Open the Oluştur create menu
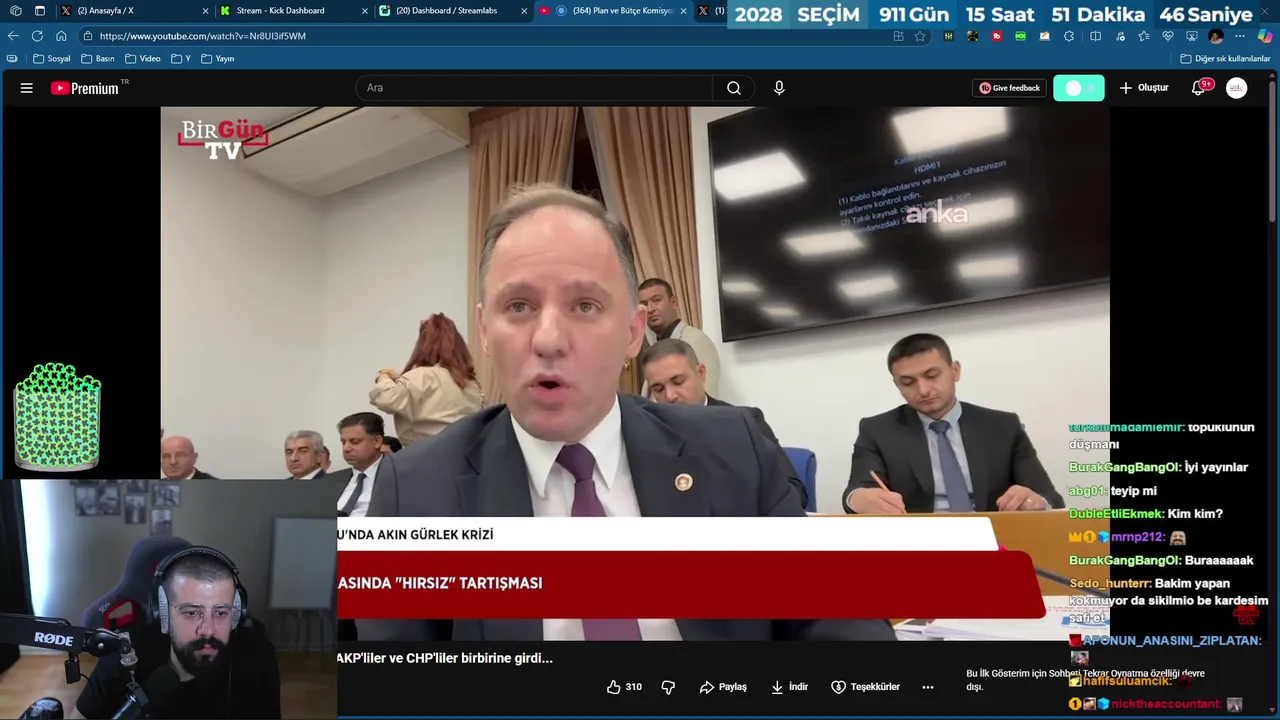 tap(1144, 88)
